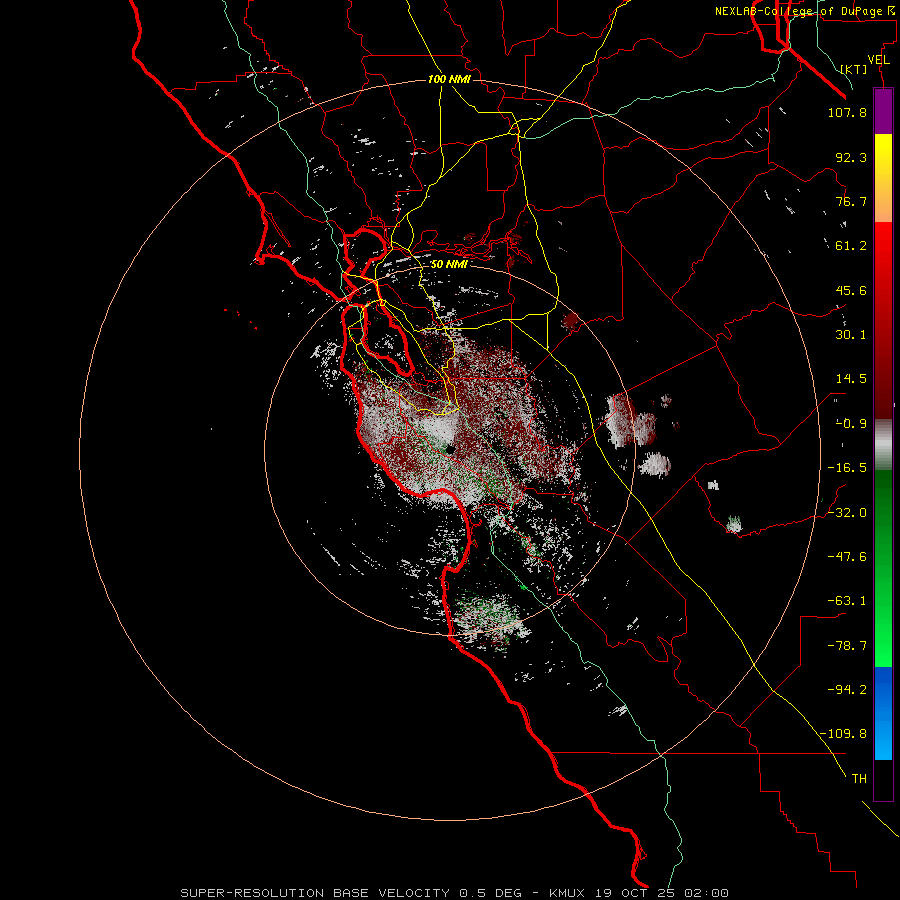Click the footer title SUPER-RESOLUTION BASE VELOCITY
The width and height of the screenshot is (900, 900).
click(315, 893)
